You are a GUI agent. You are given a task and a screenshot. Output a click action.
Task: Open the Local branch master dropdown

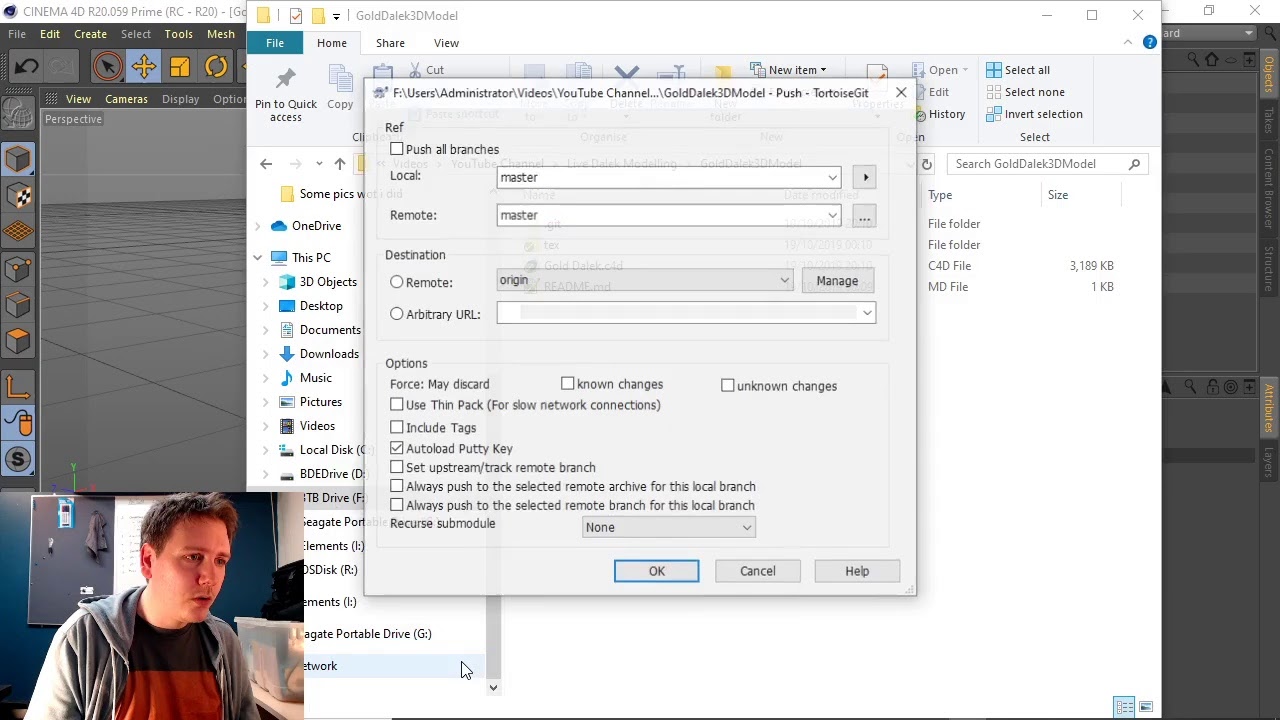[669, 177]
